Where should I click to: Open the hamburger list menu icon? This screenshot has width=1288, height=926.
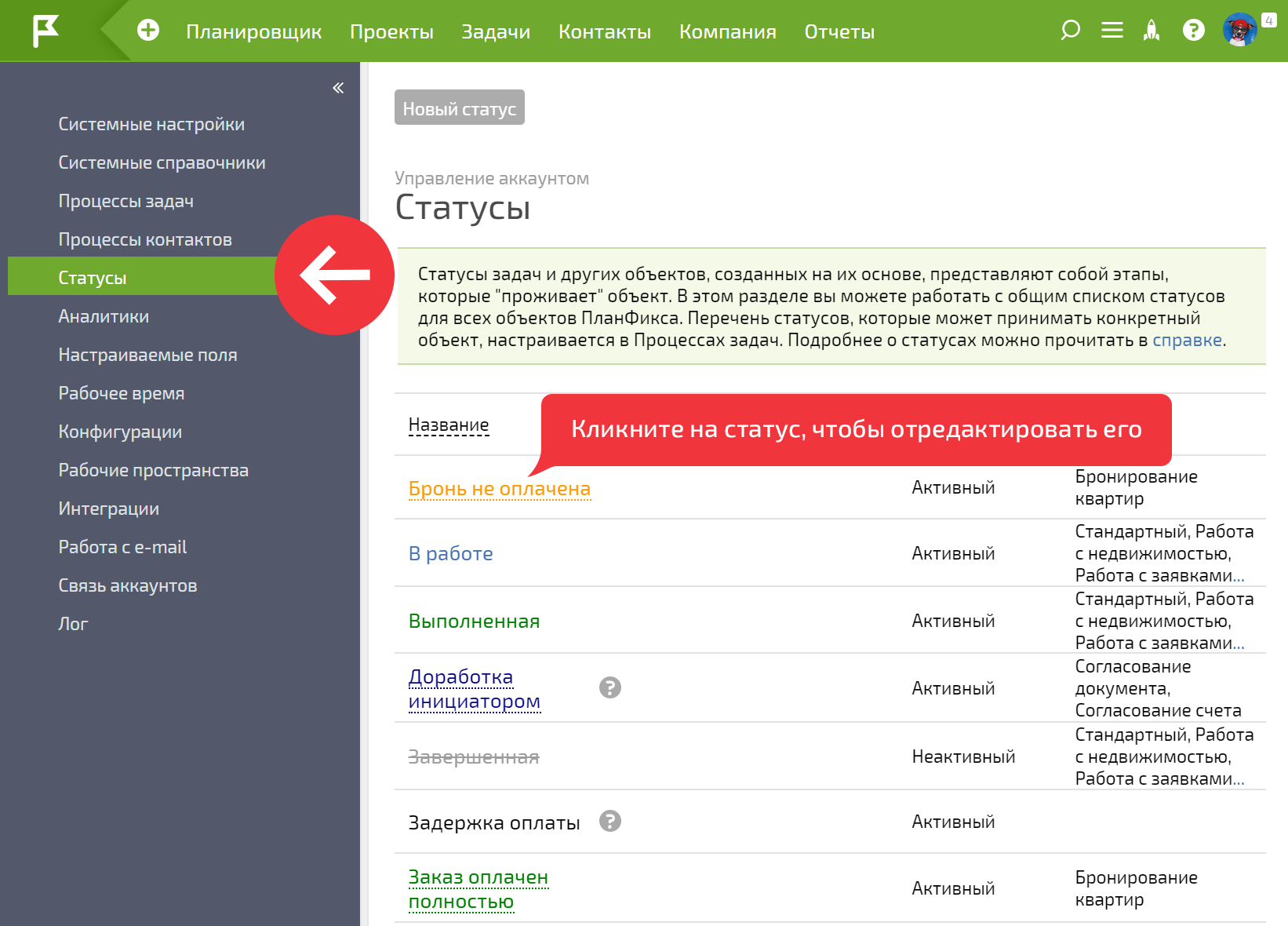1112,31
